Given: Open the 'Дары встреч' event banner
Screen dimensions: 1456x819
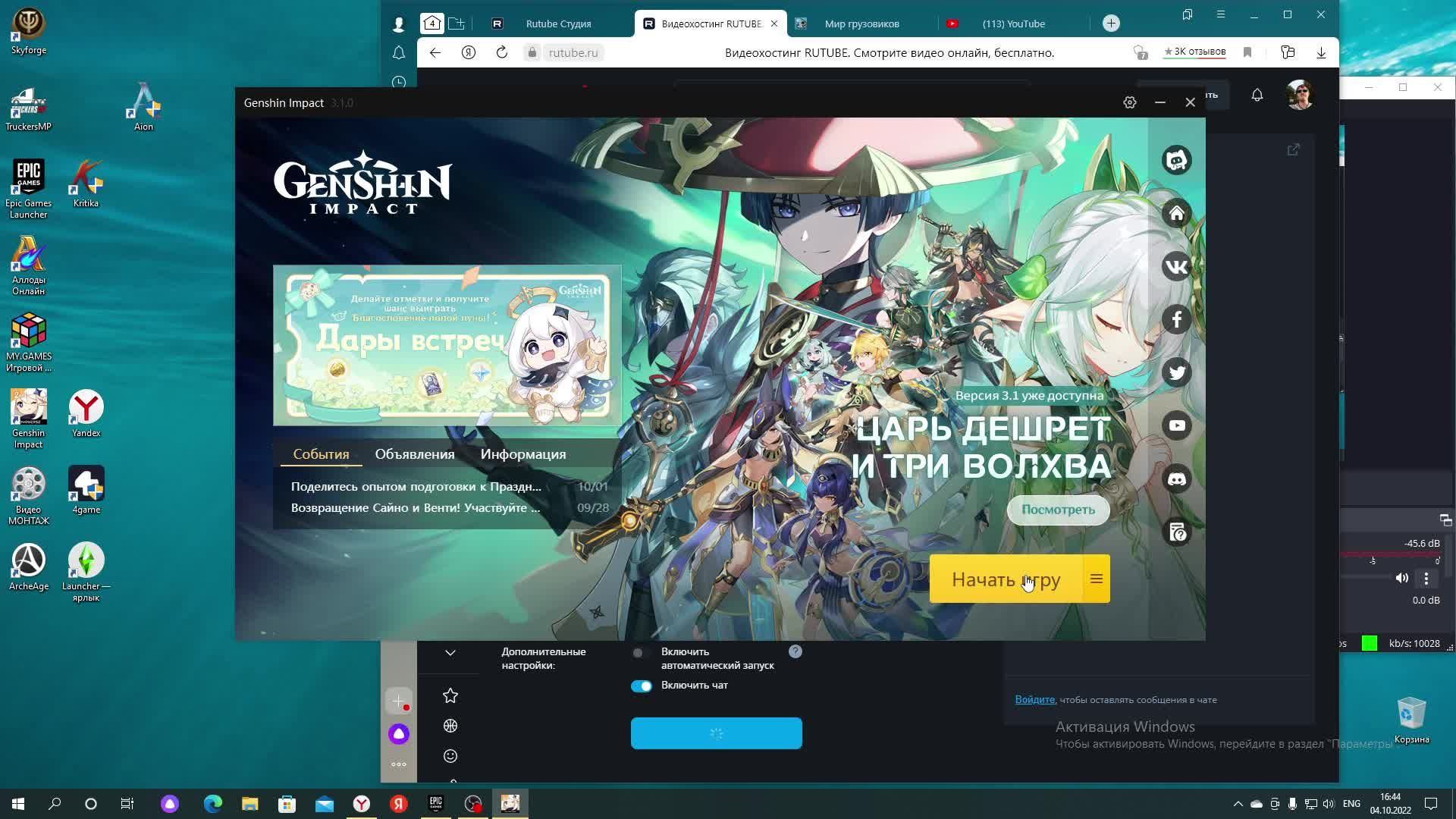Looking at the screenshot, I should [x=447, y=346].
